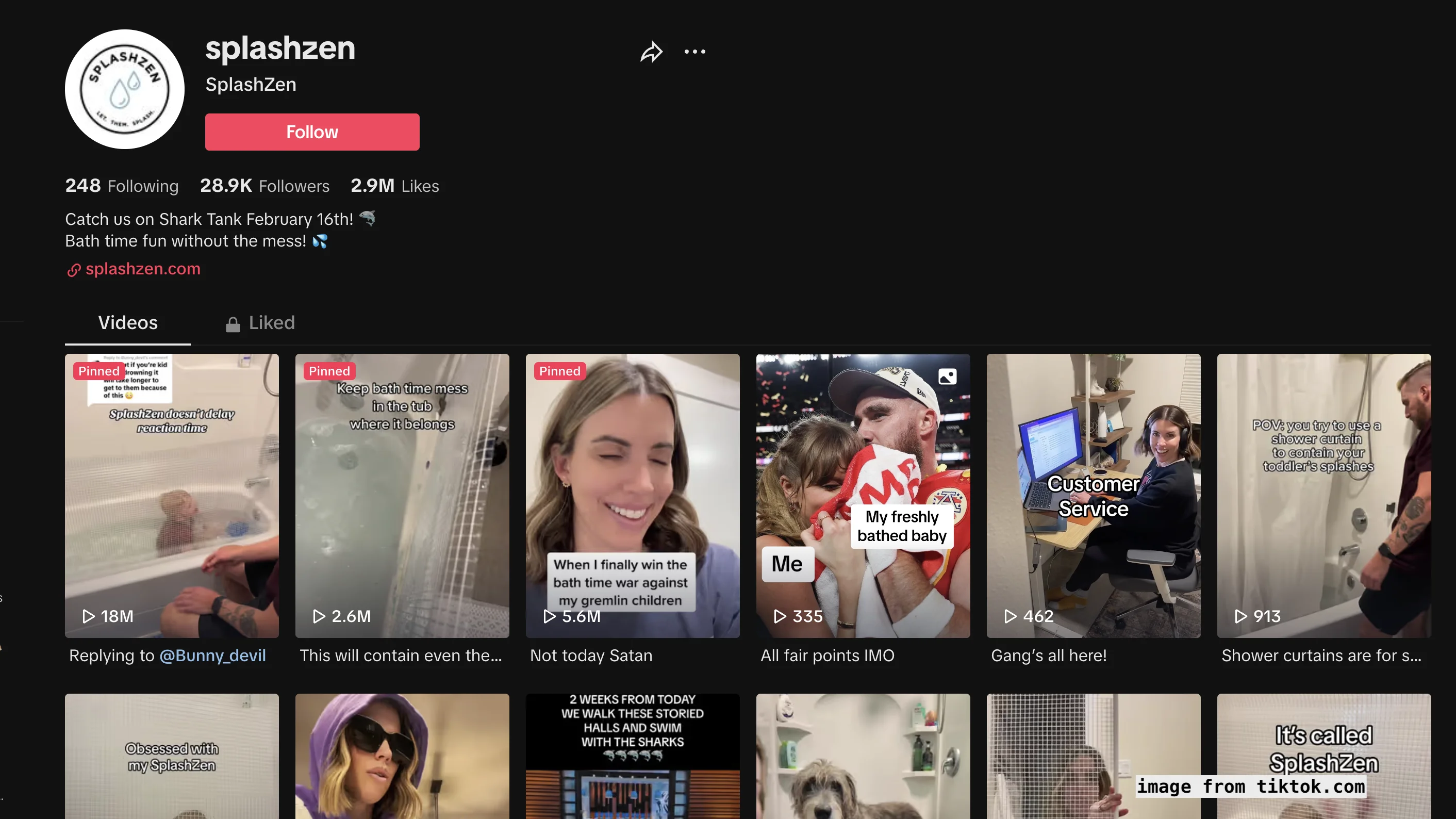Click the Pinned badge on the 5.6M video
The height and width of the screenshot is (819, 1456).
point(559,371)
